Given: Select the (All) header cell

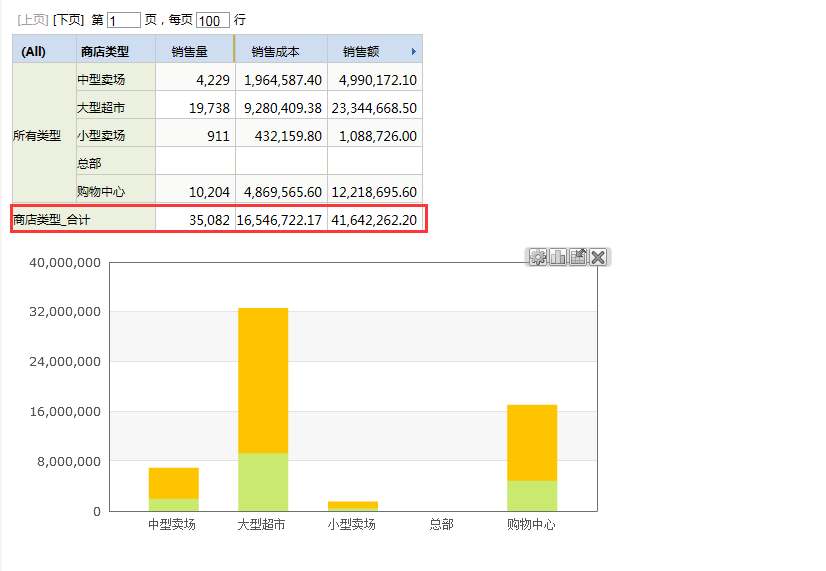Looking at the screenshot, I should point(45,49).
